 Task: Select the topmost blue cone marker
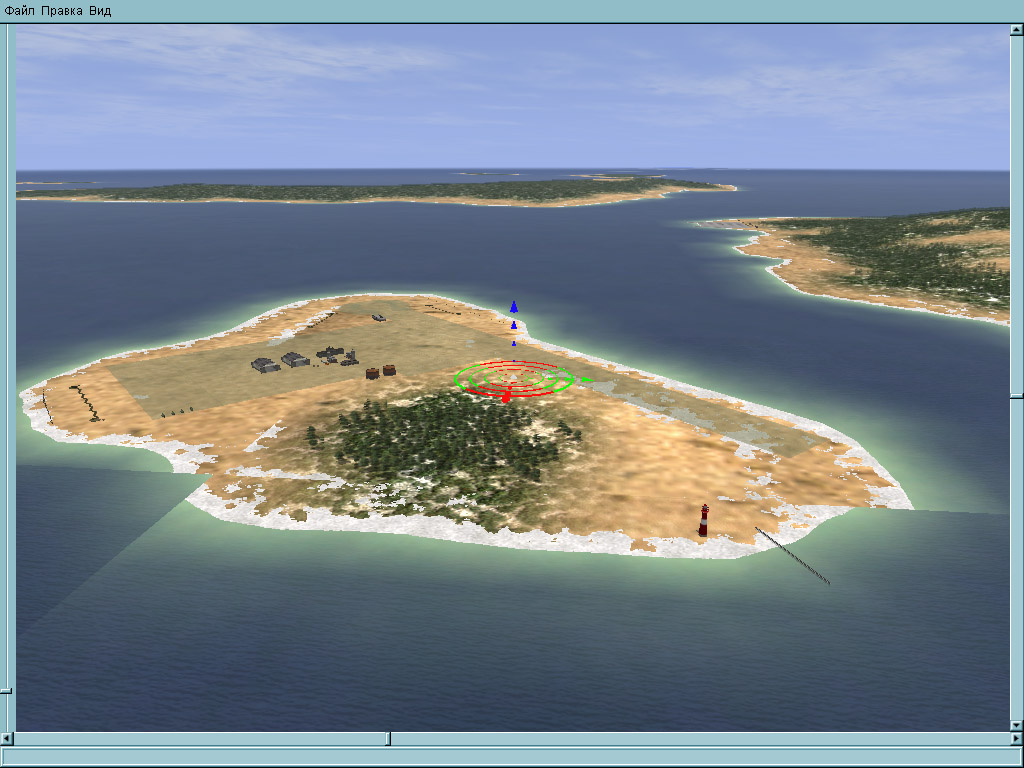(514, 307)
